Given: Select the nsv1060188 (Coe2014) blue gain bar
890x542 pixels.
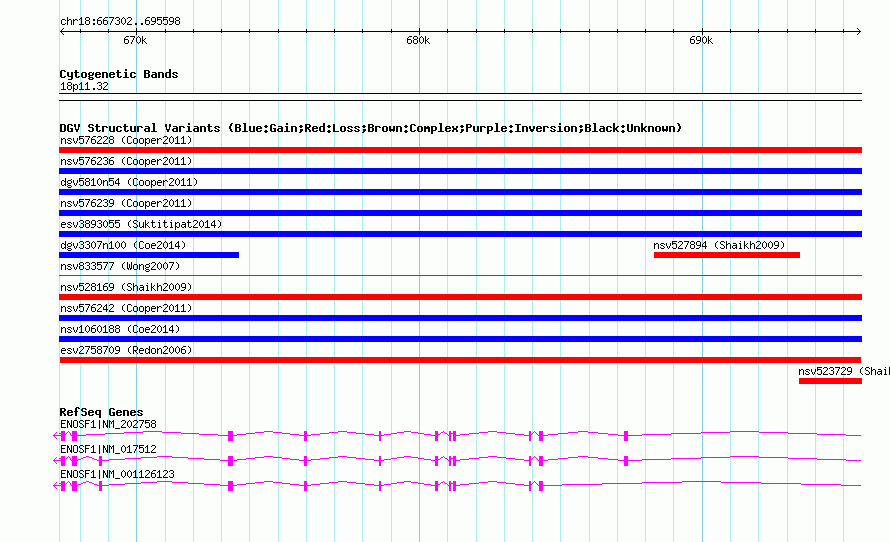Looking at the screenshot, I should point(460,339).
